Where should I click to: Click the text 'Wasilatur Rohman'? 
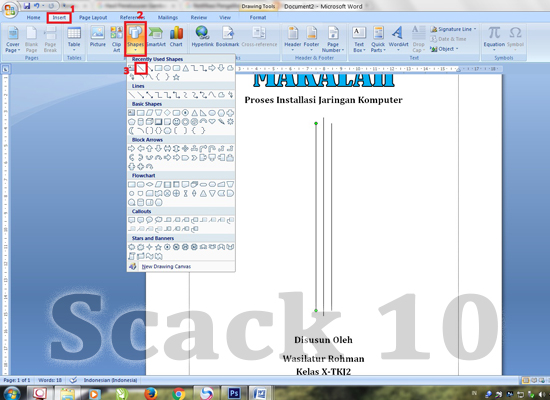[323, 359]
